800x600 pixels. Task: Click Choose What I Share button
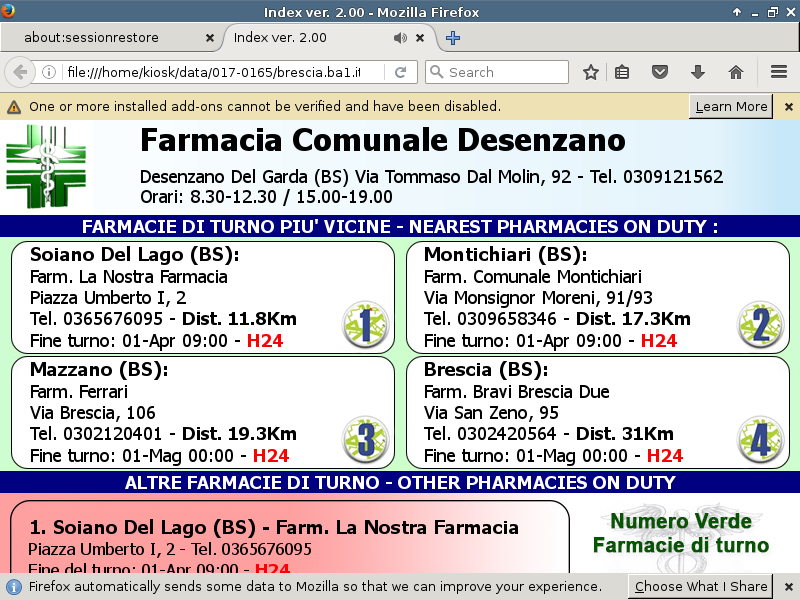[x=700, y=587]
